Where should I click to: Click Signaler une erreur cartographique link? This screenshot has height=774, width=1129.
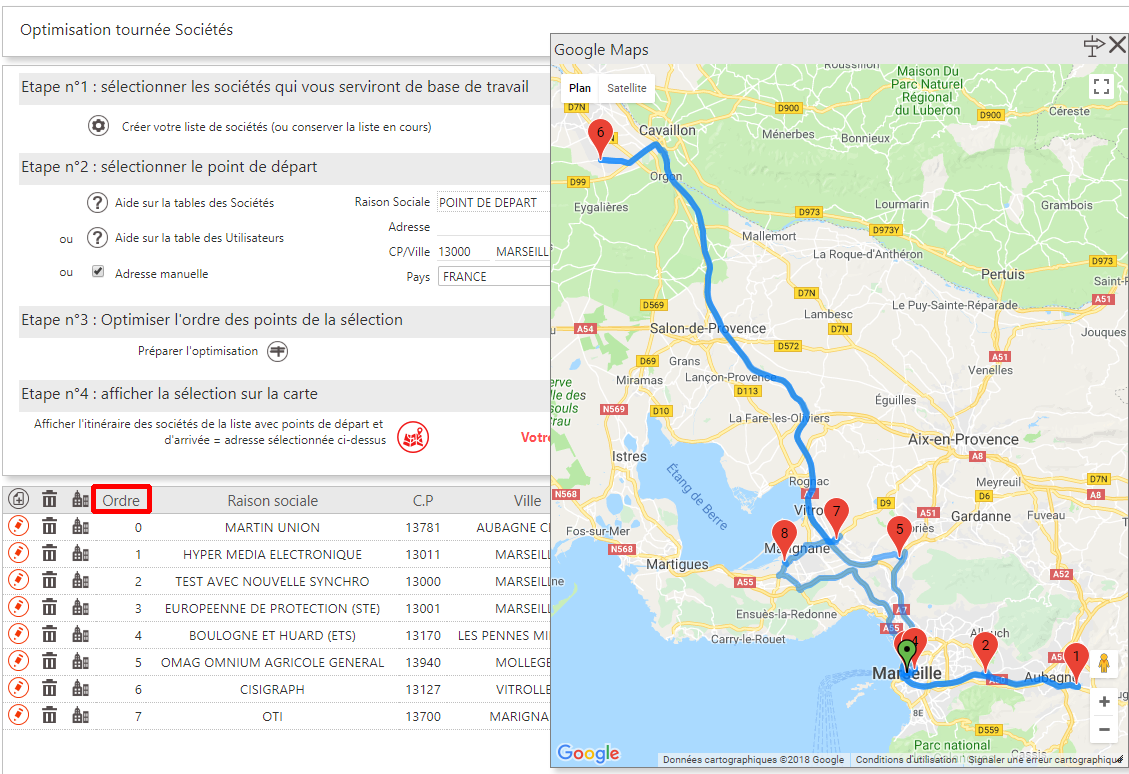click(1045, 760)
